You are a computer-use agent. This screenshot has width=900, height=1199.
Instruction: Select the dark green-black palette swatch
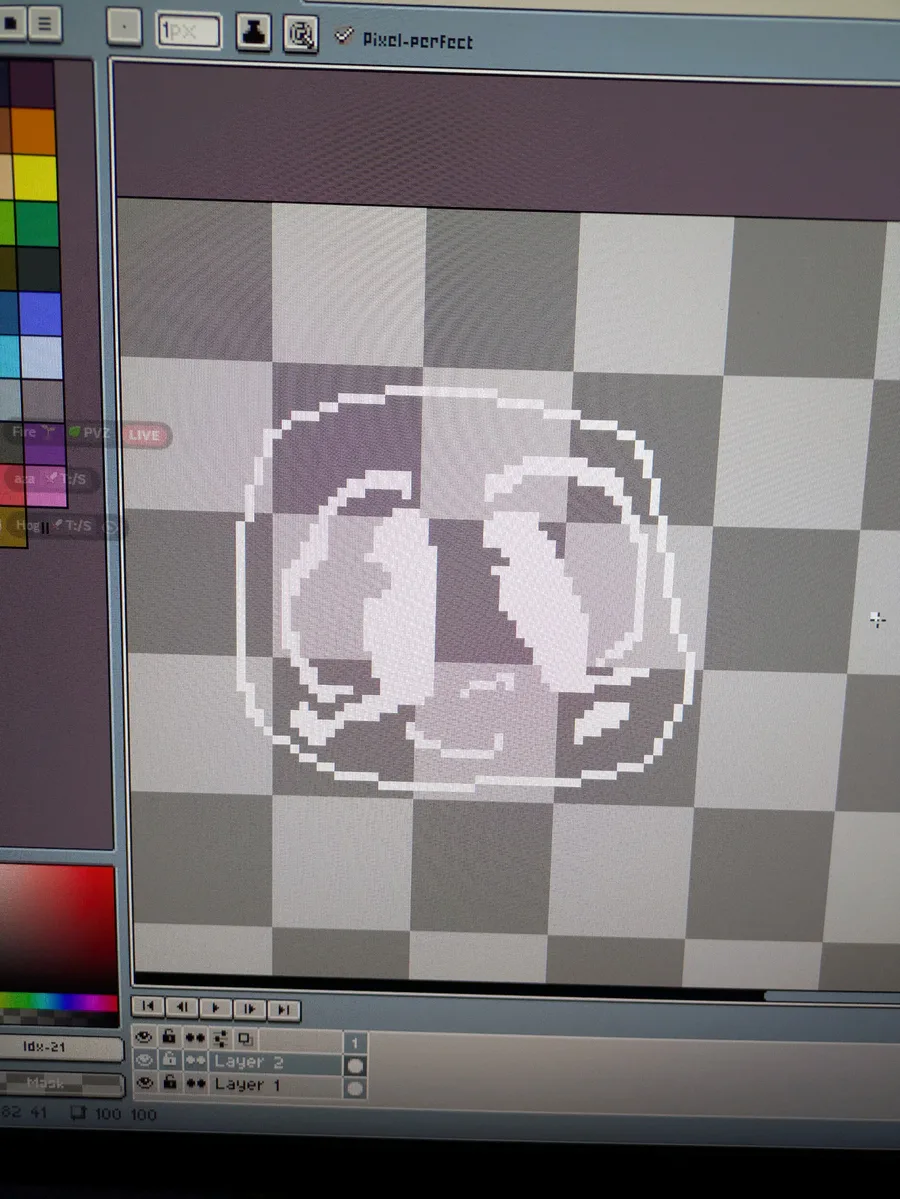[38, 268]
